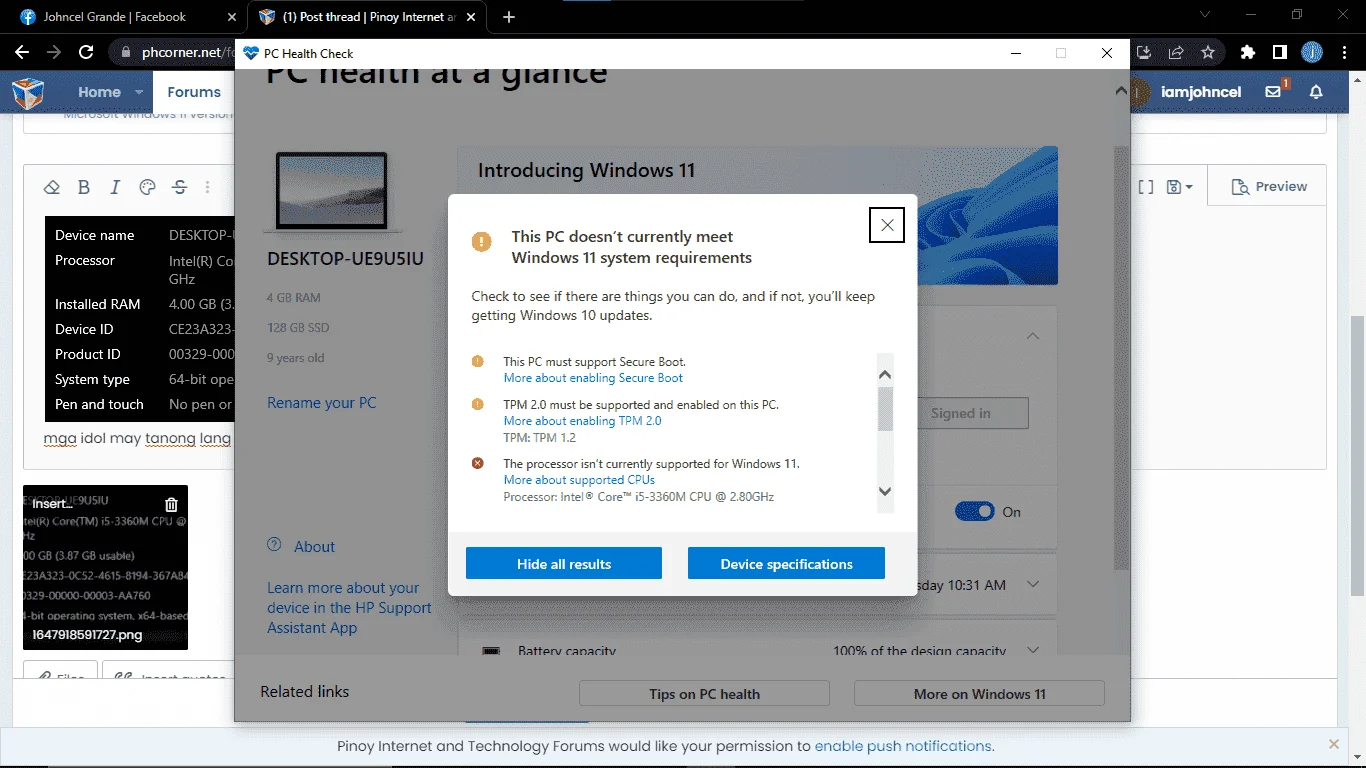
Task: Click the eraser remove-formatting icon
Action: pos(52,187)
